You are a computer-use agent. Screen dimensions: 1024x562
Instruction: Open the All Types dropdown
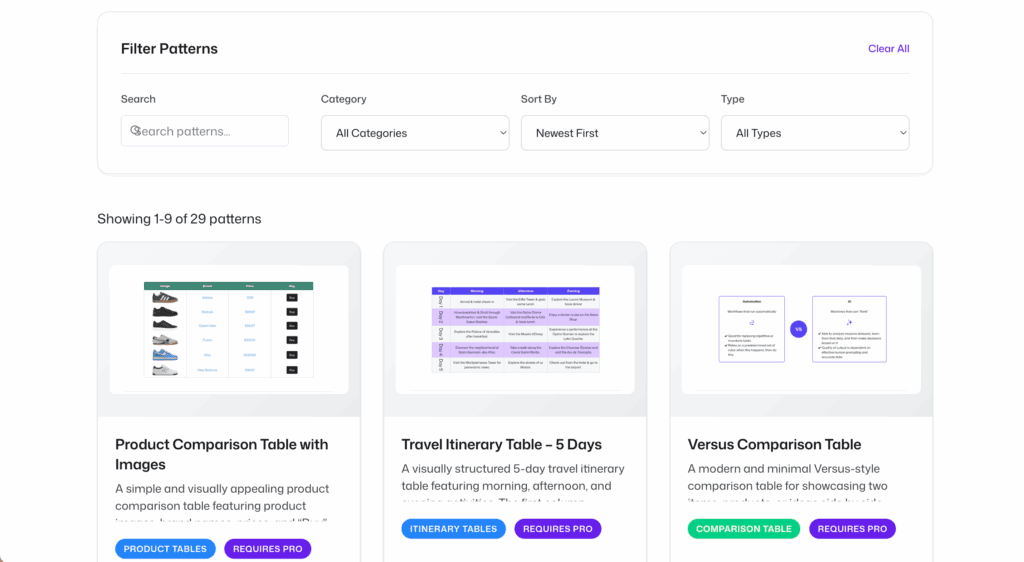(x=814, y=133)
